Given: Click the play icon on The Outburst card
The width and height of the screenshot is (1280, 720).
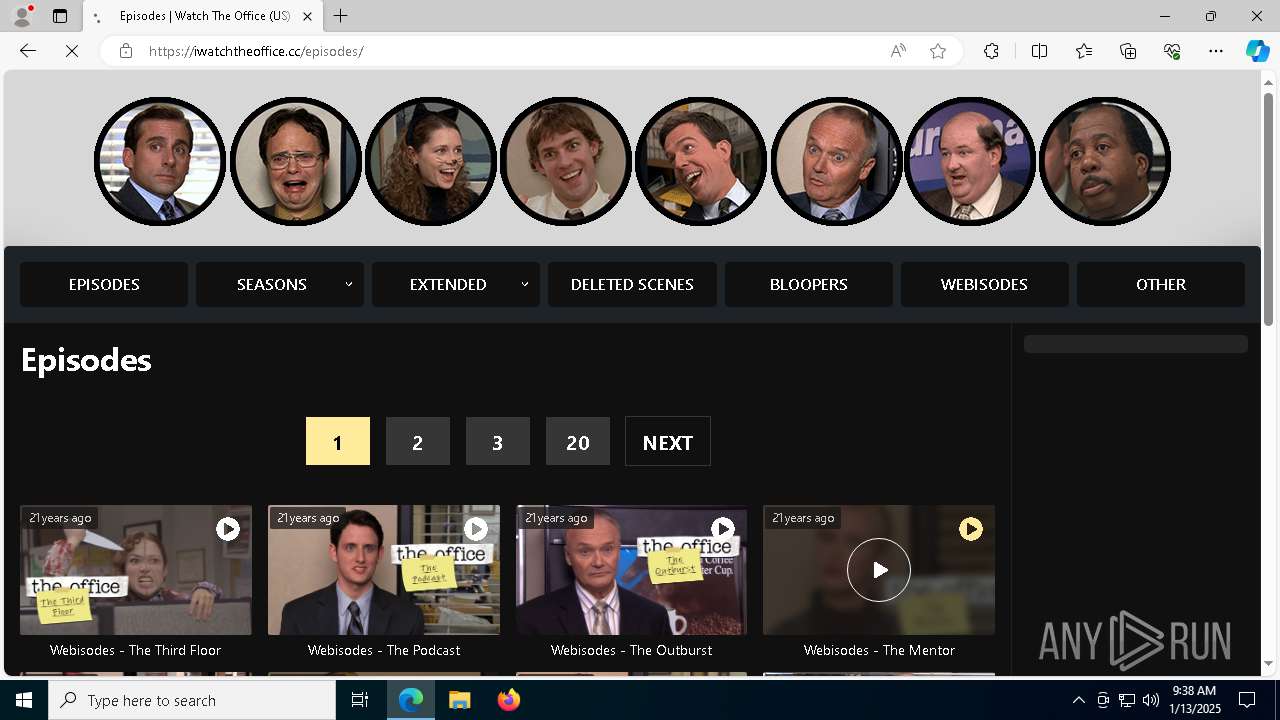Looking at the screenshot, I should tap(723, 529).
